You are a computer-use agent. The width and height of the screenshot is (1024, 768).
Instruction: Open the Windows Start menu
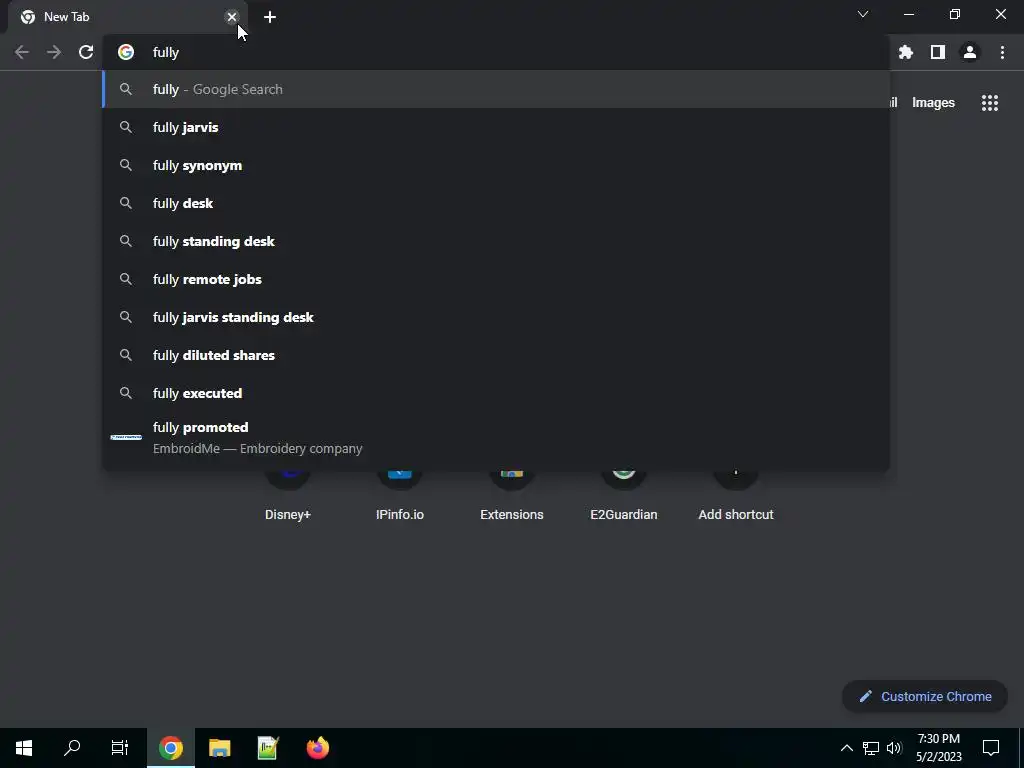(x=24, y=748)
